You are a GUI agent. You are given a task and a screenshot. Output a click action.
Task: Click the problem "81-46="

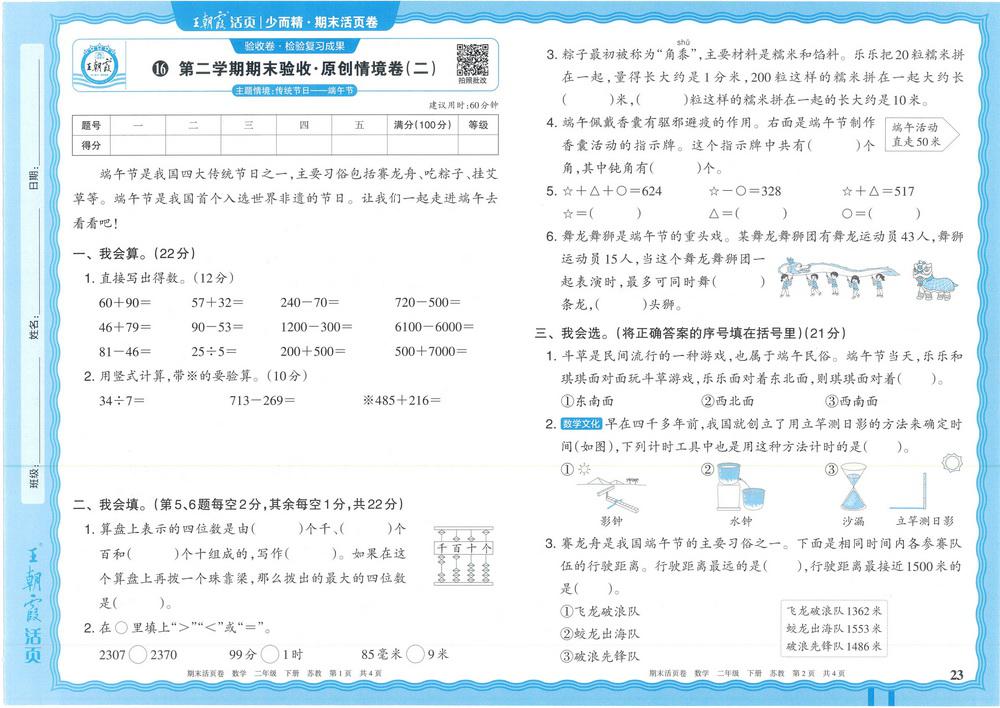pos(124,351)
